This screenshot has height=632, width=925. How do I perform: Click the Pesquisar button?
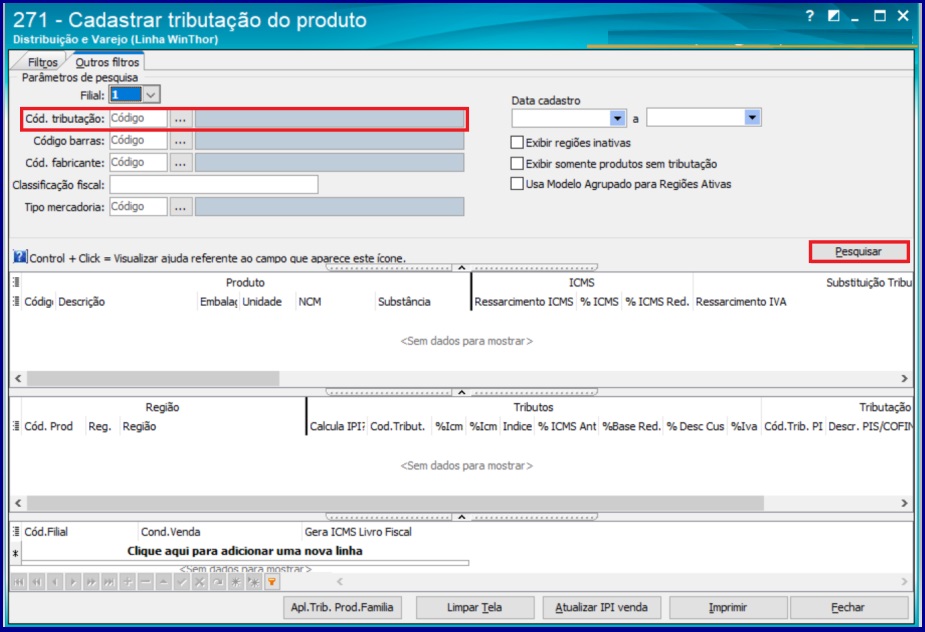[x=859, y=252]
